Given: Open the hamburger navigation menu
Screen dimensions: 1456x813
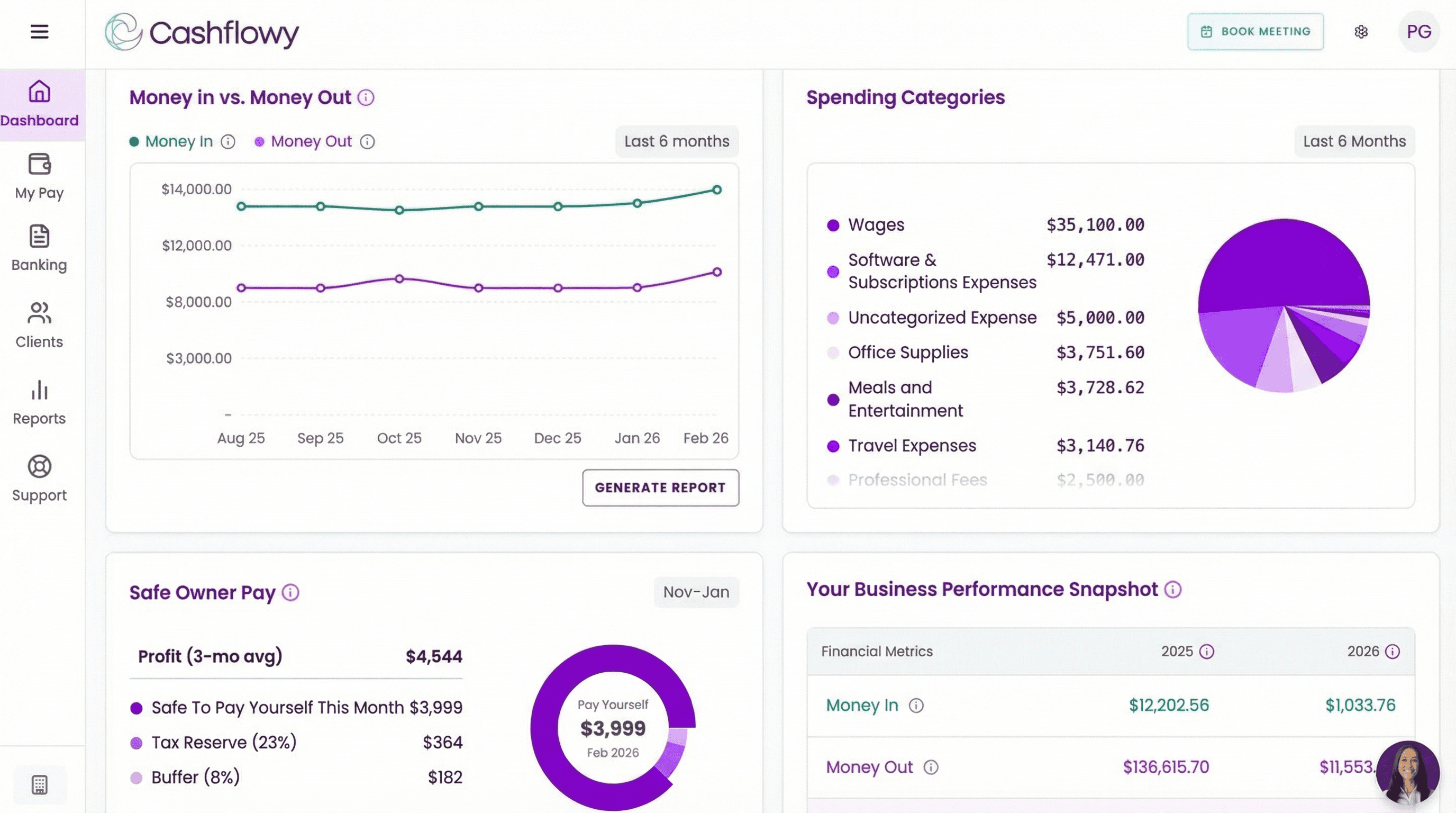Looking at the screenshot, I should [x=39, y=32].
